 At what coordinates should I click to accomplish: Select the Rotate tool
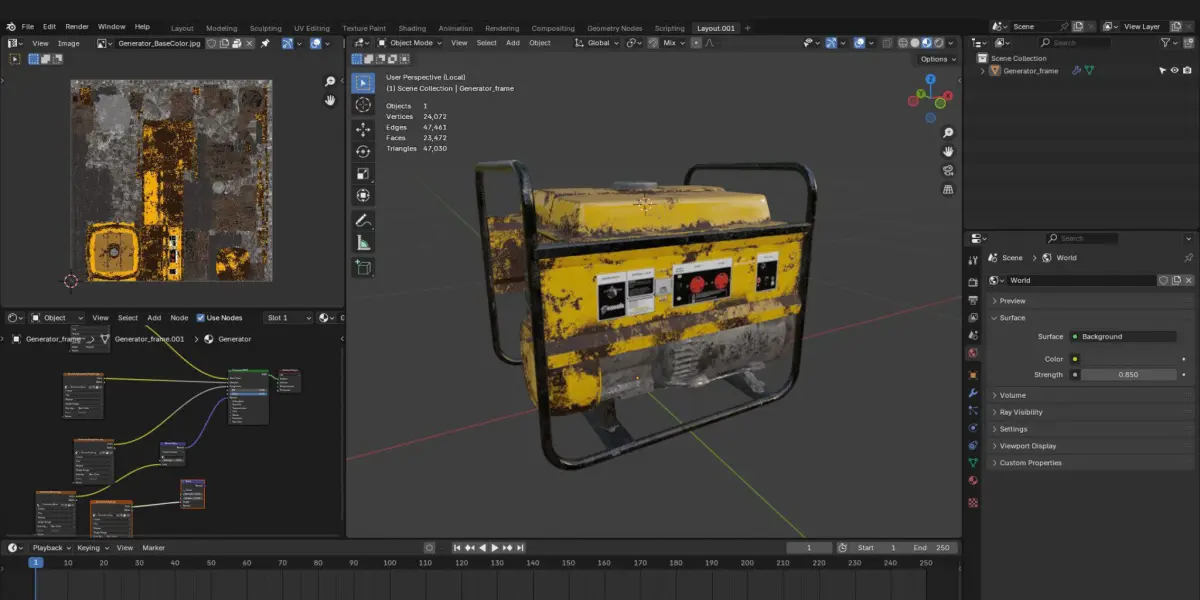363,151
